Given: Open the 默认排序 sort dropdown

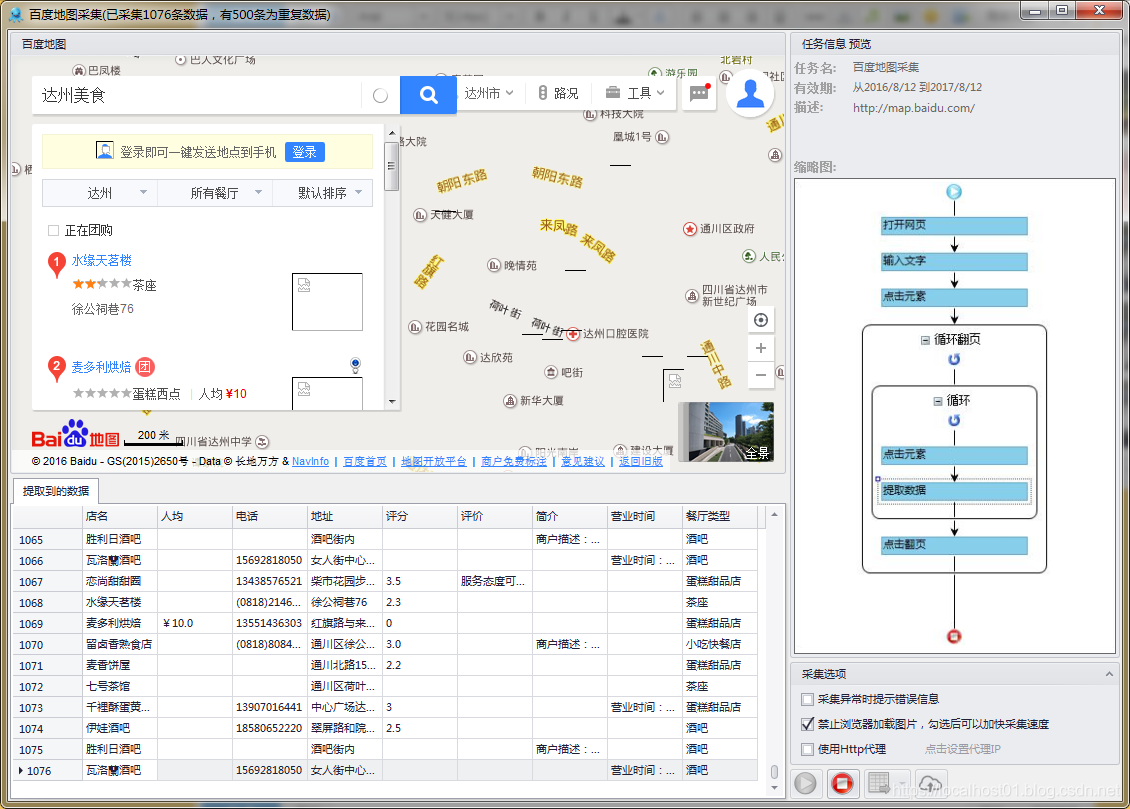Looking at the screenshot, I should pyautogui.click(x=323, y=193).
